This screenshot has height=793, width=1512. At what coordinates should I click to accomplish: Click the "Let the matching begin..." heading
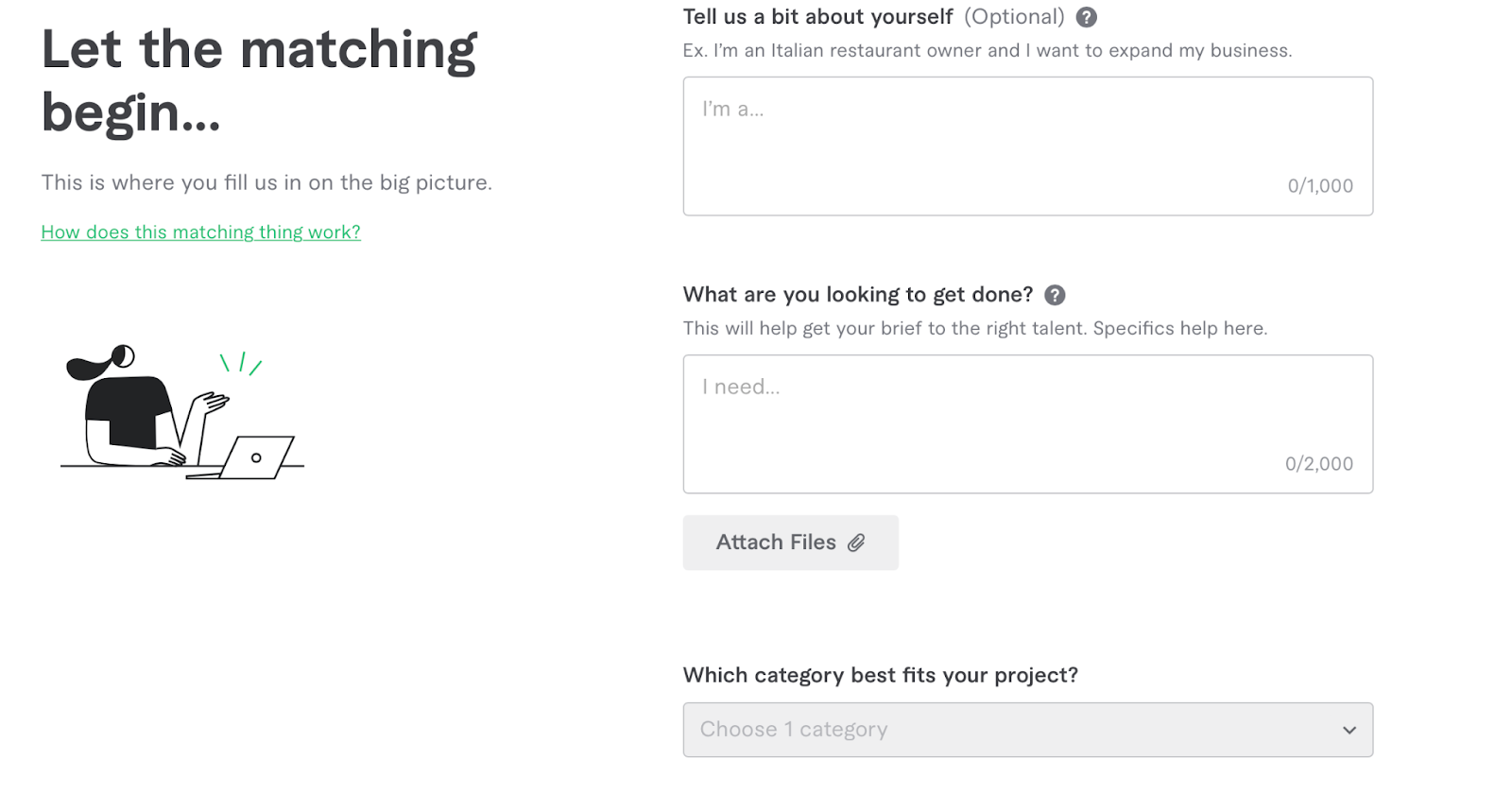point(259,81)
